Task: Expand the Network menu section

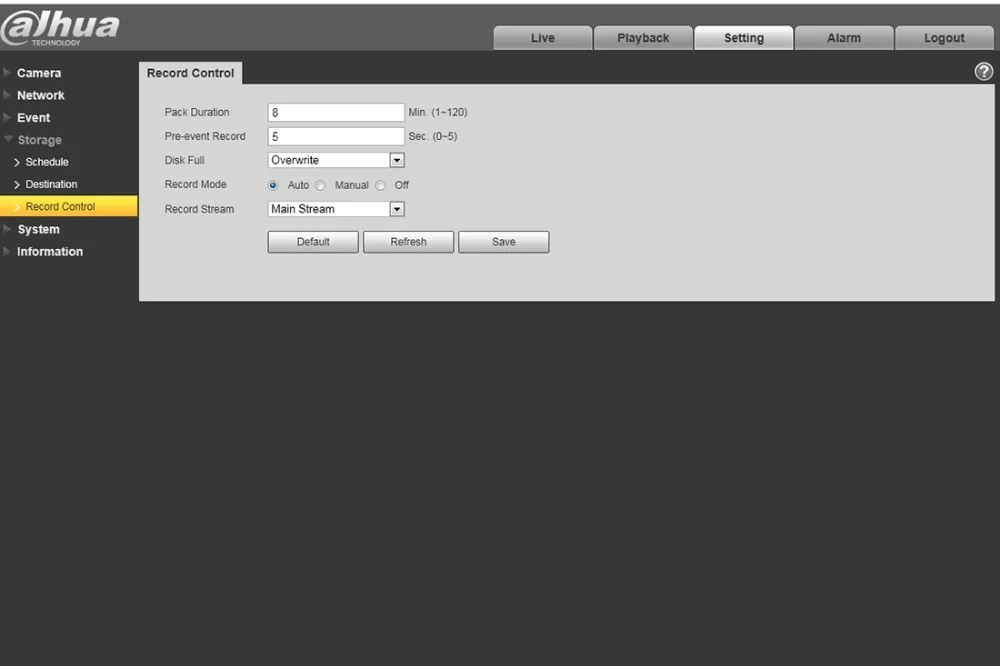Action: point(41,95)
